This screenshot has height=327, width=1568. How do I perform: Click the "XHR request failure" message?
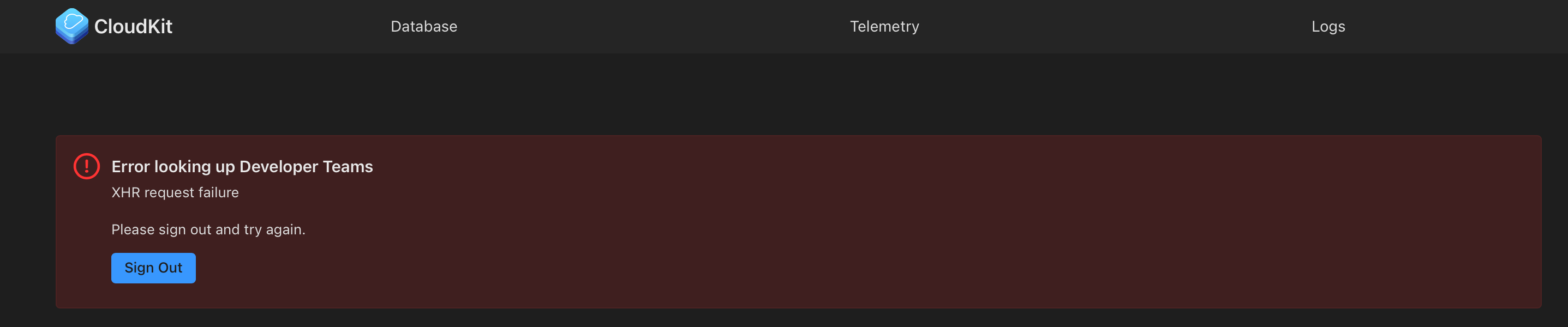tap(175, 193)
